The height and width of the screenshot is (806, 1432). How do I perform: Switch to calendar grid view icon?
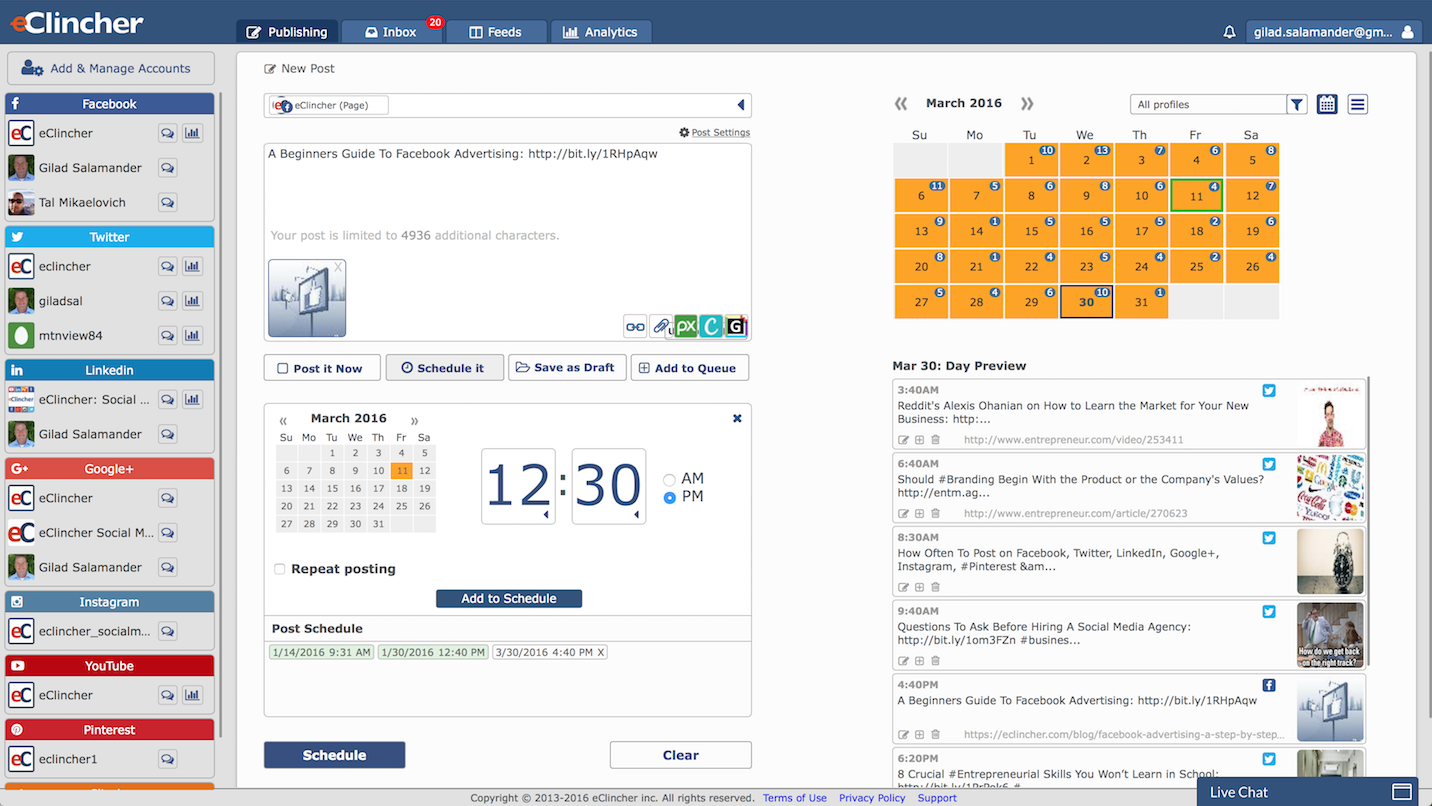1327,104
